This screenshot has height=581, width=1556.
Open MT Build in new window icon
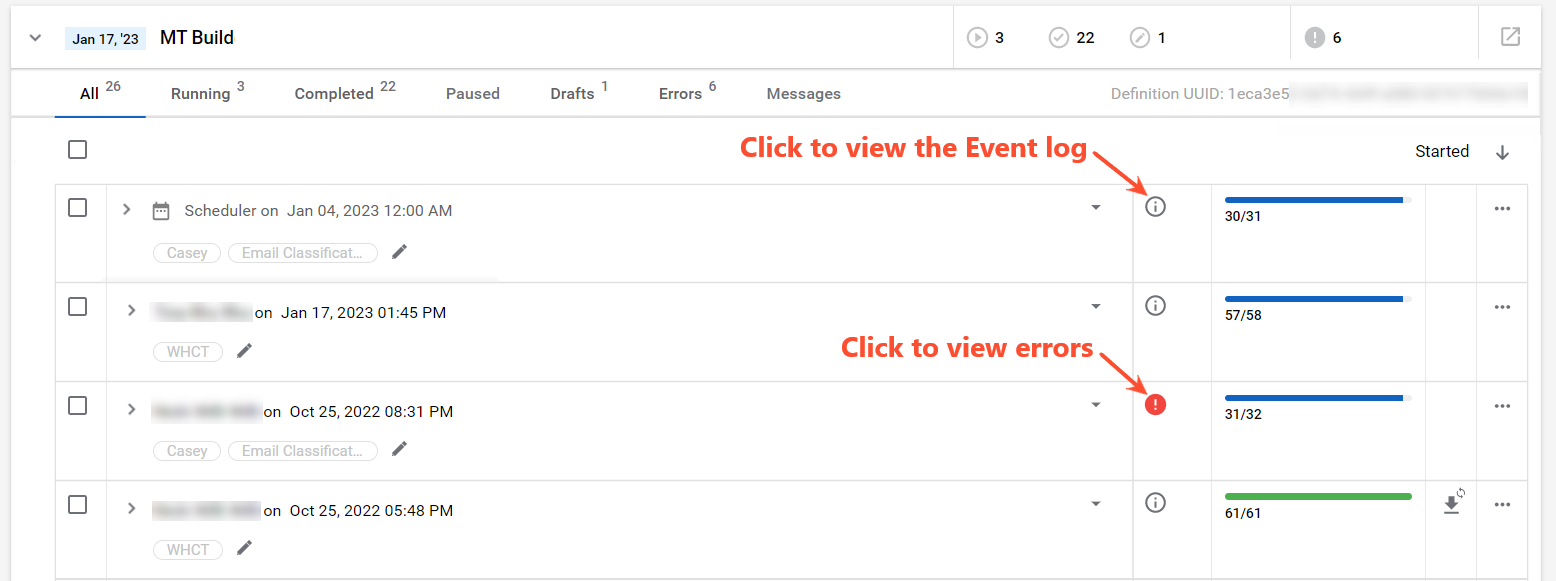pos(1510,37)
